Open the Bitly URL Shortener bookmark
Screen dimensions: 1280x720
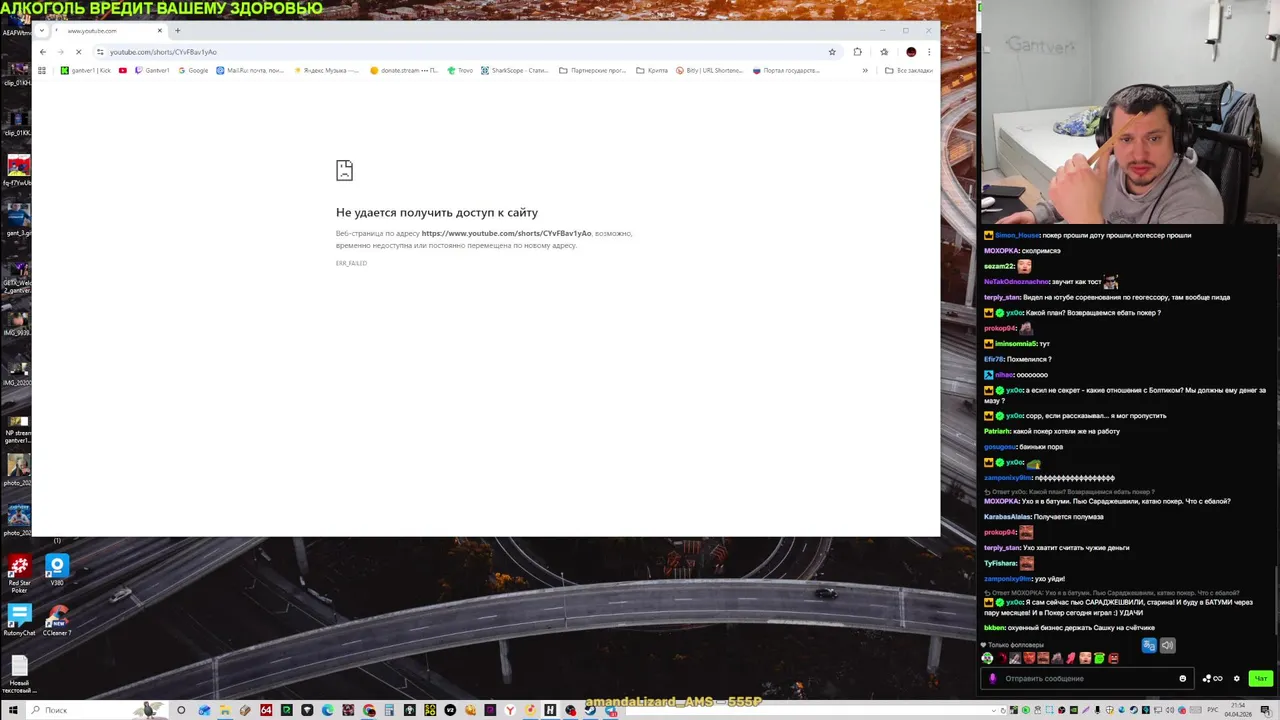(710, 70)
